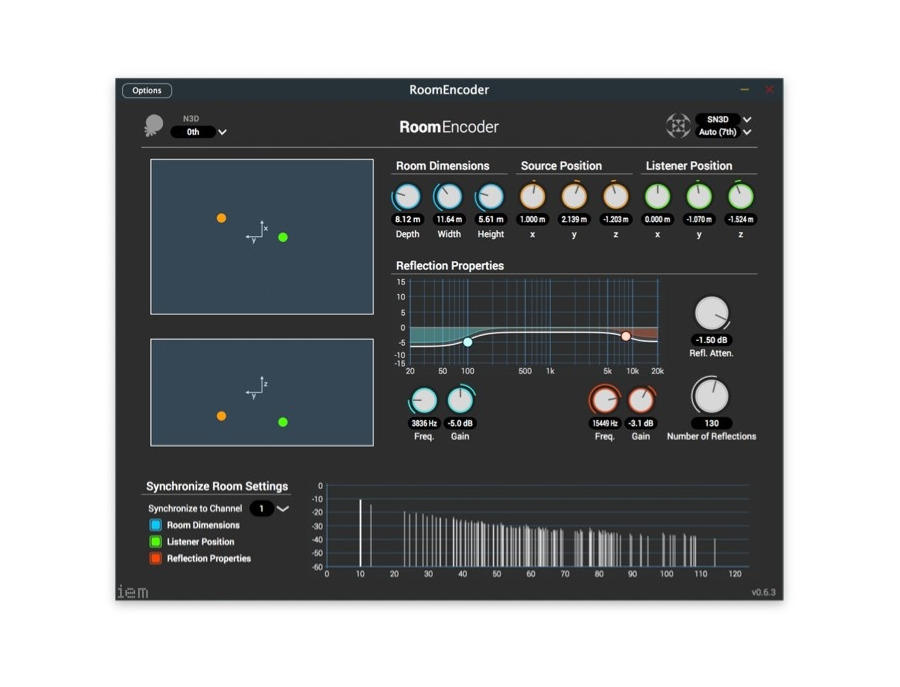Click the cyan low-shelf filter handle
The width and height of the screenshot is (900, 687).
tap(468, 342)
